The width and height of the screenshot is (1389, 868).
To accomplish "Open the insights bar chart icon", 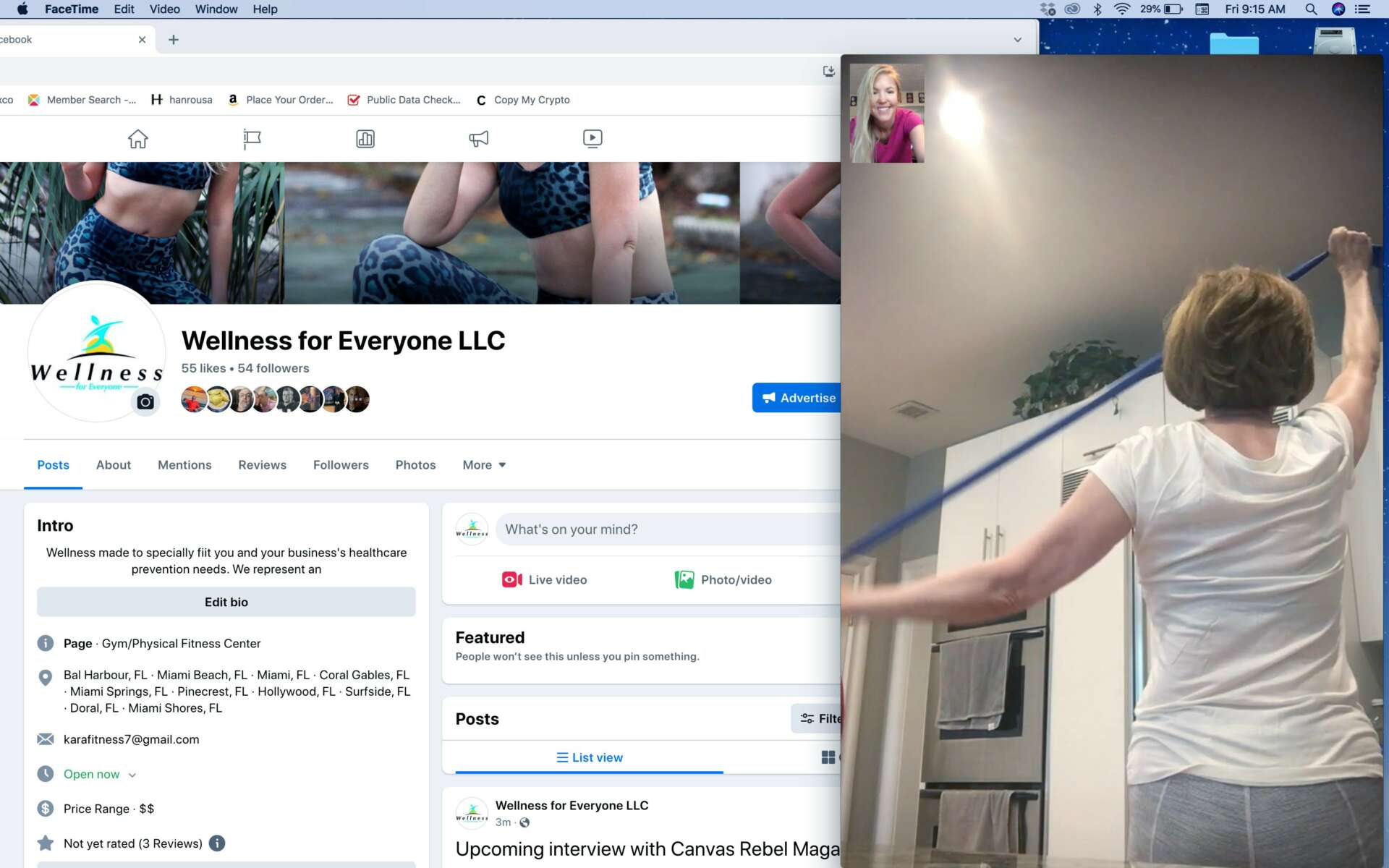I will pyautogui.click(x=365, y=139).
